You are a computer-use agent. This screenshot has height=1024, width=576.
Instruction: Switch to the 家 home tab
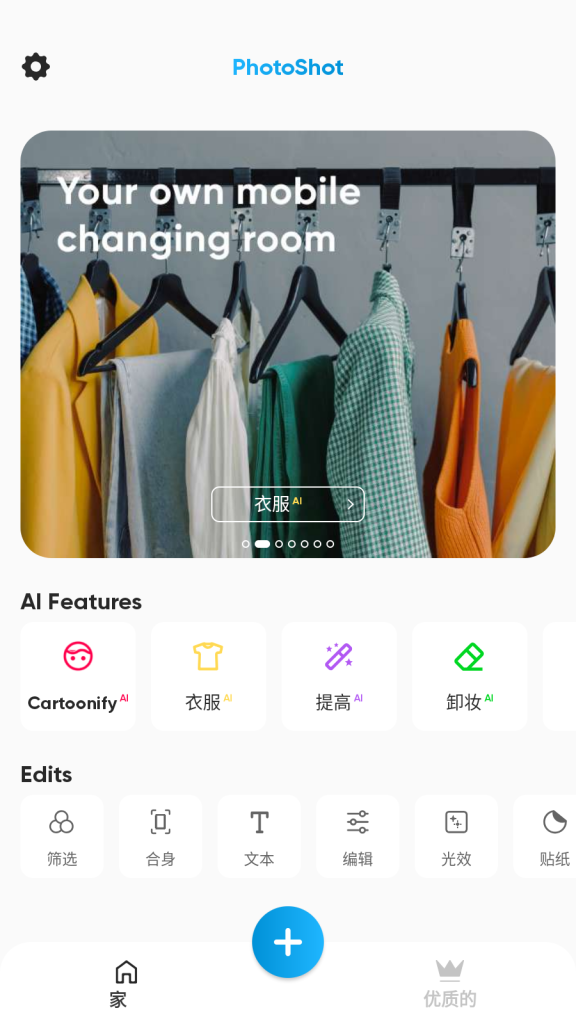(x=126, y=984)
